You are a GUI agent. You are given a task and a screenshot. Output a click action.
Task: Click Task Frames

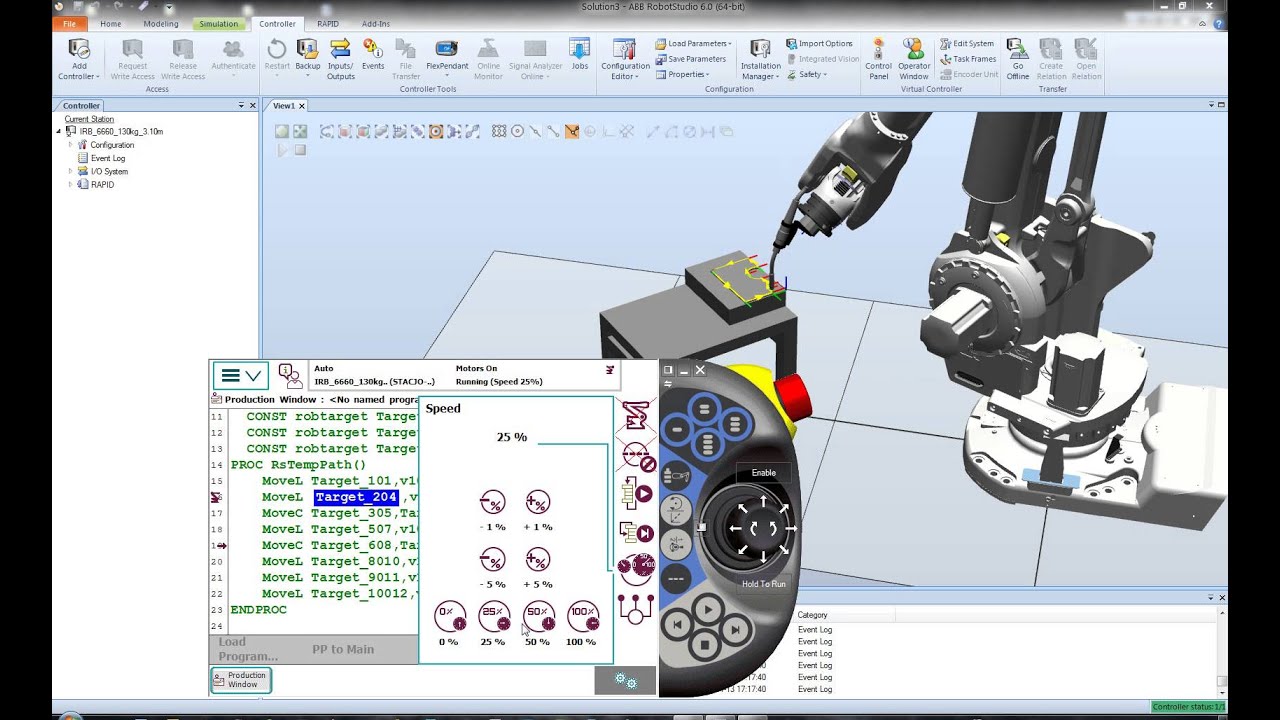tap(968, 59)
